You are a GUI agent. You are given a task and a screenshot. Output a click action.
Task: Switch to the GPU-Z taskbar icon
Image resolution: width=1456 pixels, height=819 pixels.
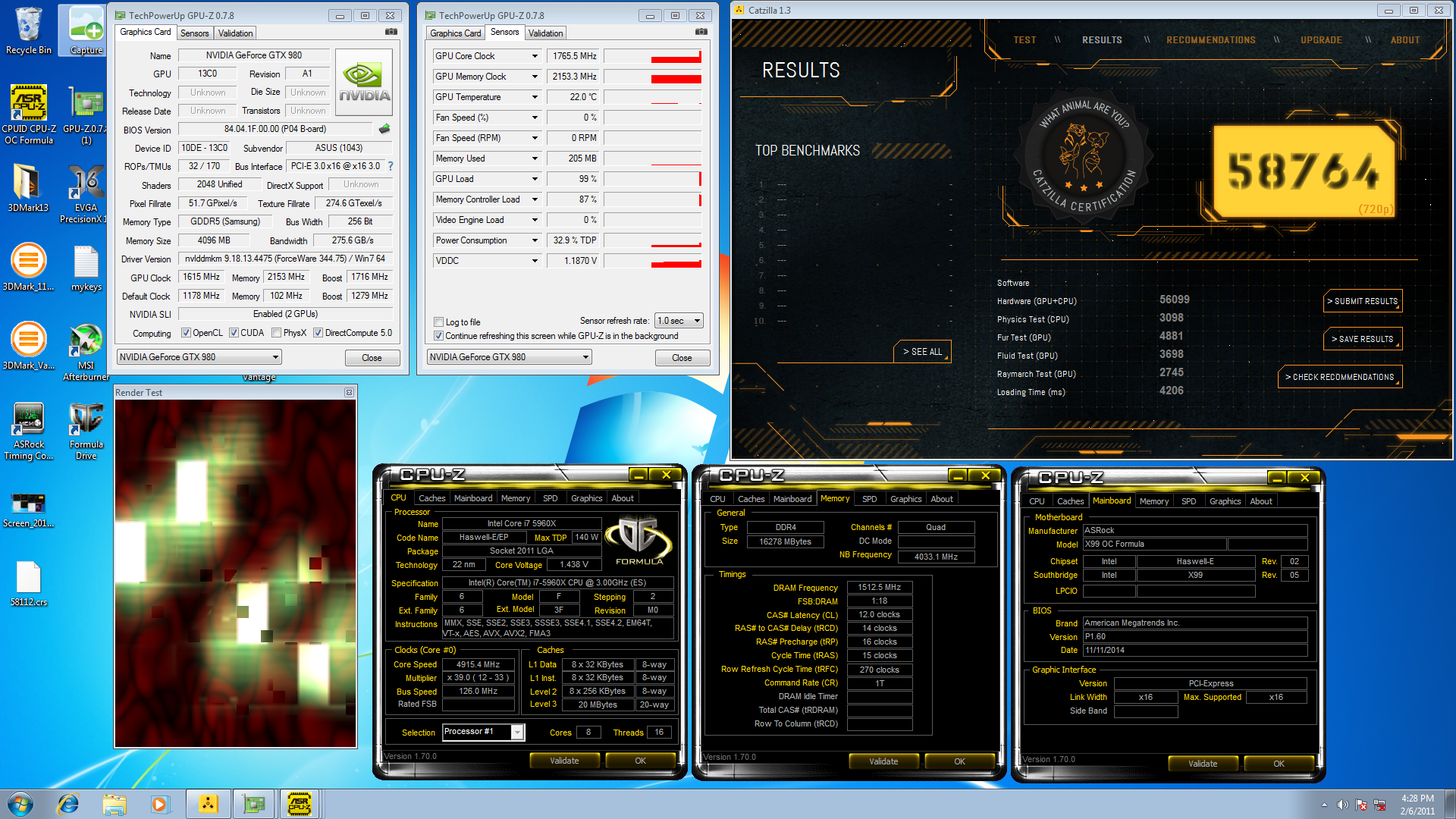click(x=254, y=804)
